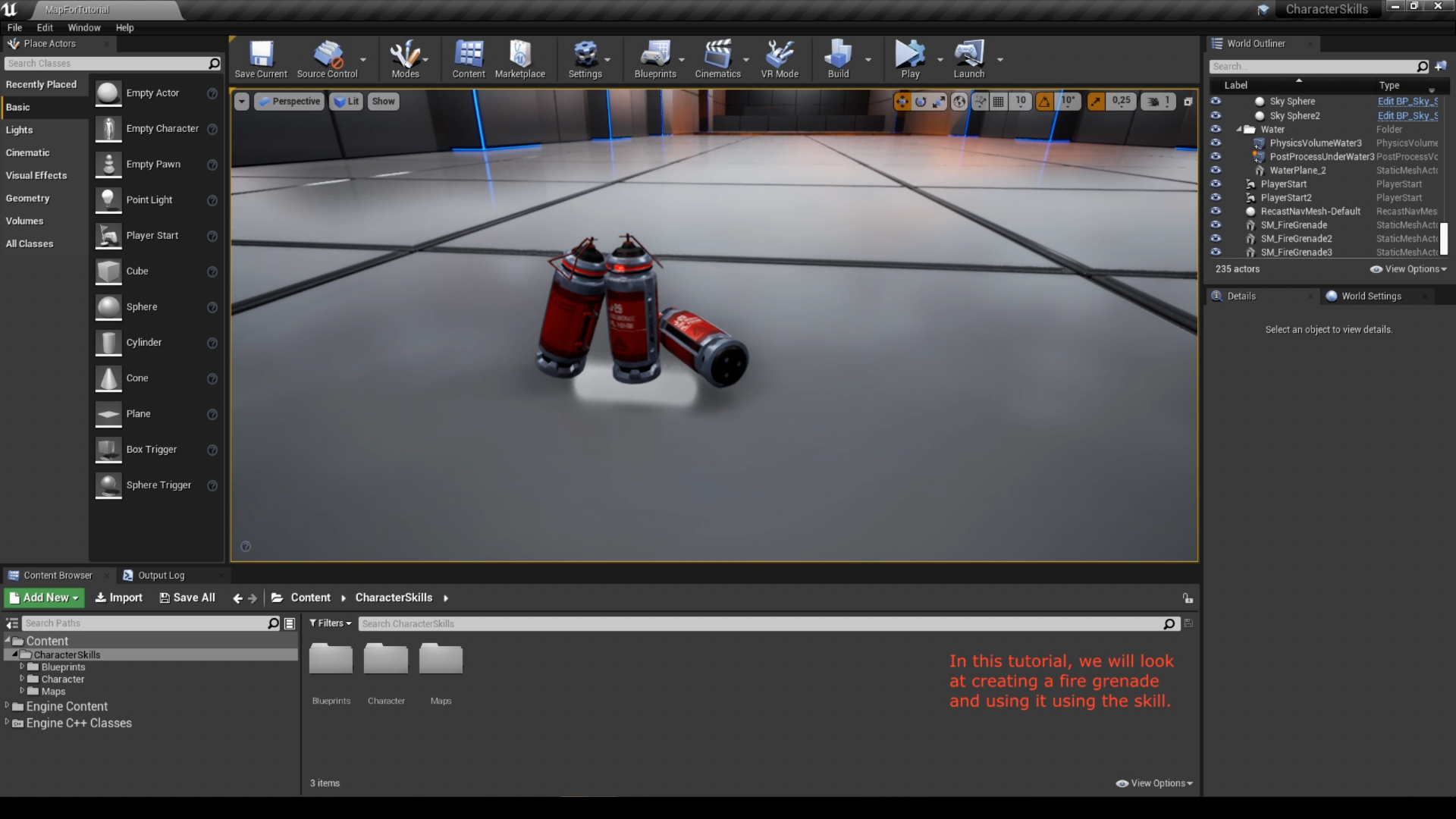Click the Import button
Screen dimensions: 1456x819
[x=119, y=598]
